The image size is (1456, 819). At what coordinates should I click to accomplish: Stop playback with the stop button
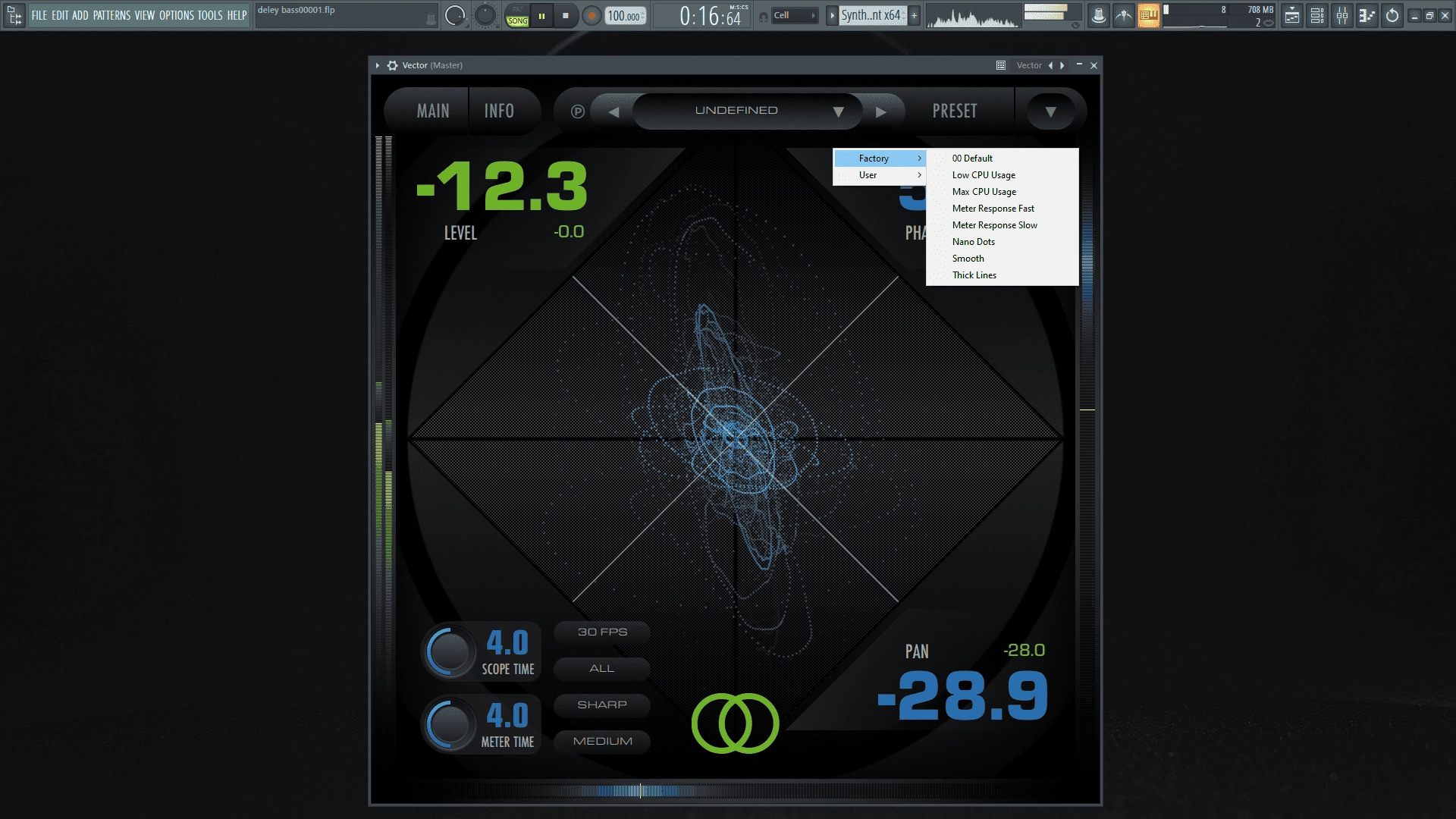[x=566, y=15]
